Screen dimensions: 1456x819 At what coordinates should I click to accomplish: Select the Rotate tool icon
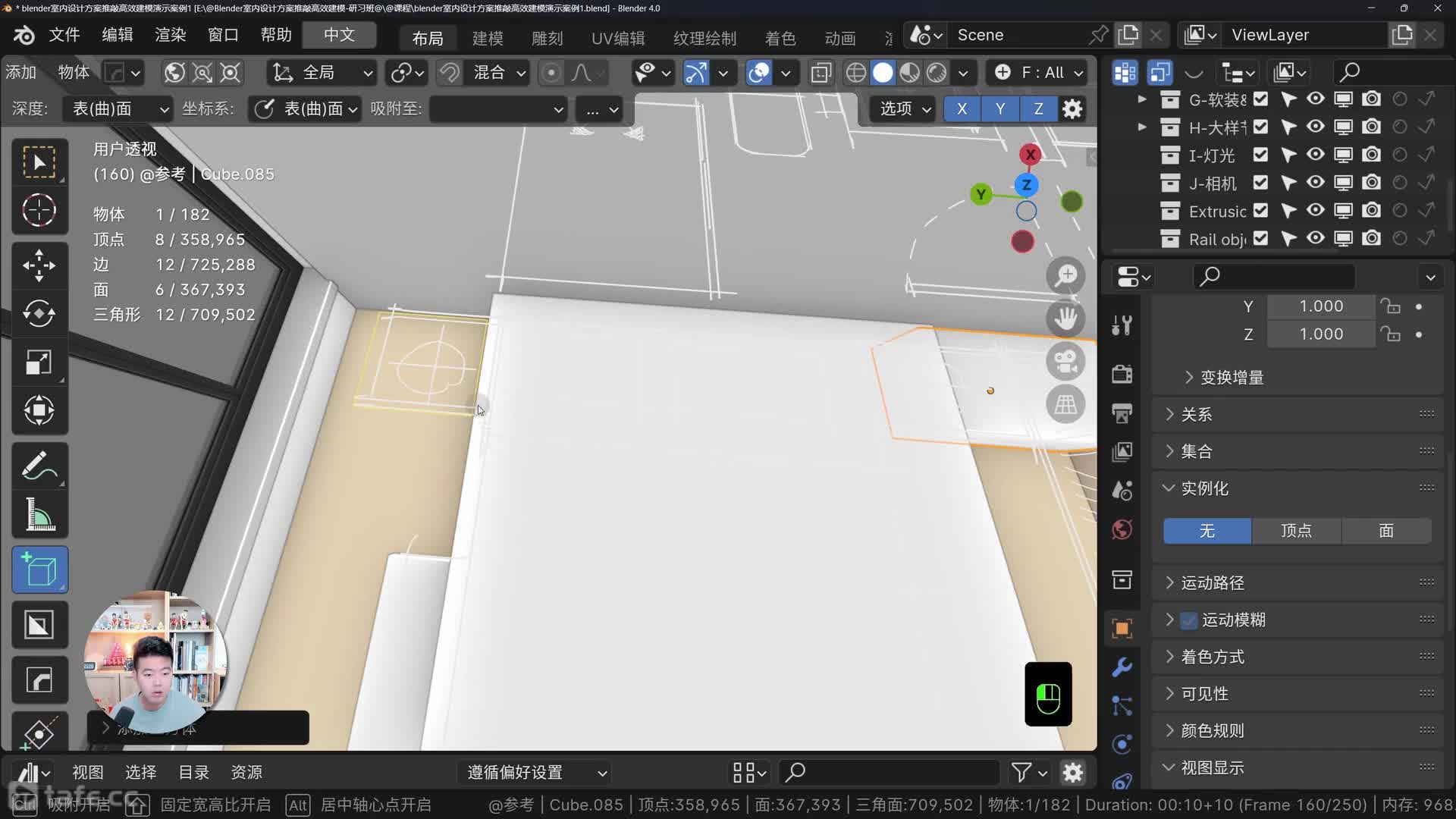pyautogui.click(x=39, y=314)
